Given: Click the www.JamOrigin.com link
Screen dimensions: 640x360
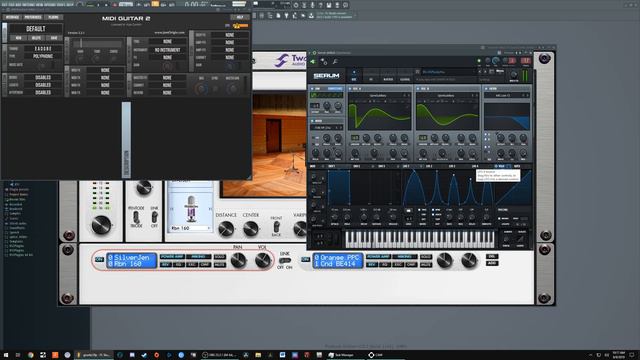Looking at the screenshot, I should (169, 32).
